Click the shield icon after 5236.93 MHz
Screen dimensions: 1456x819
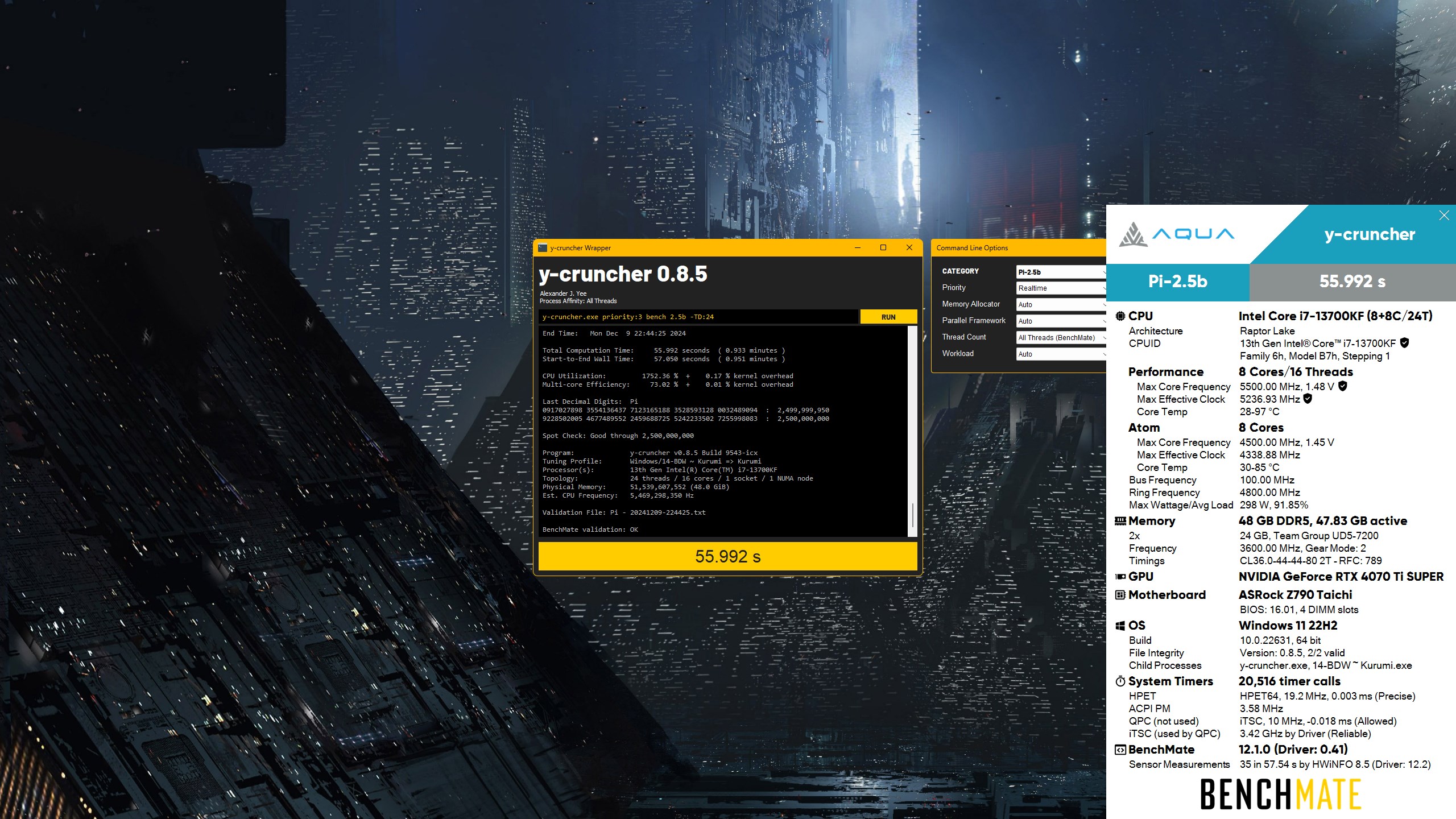[x=1308, y=399]
